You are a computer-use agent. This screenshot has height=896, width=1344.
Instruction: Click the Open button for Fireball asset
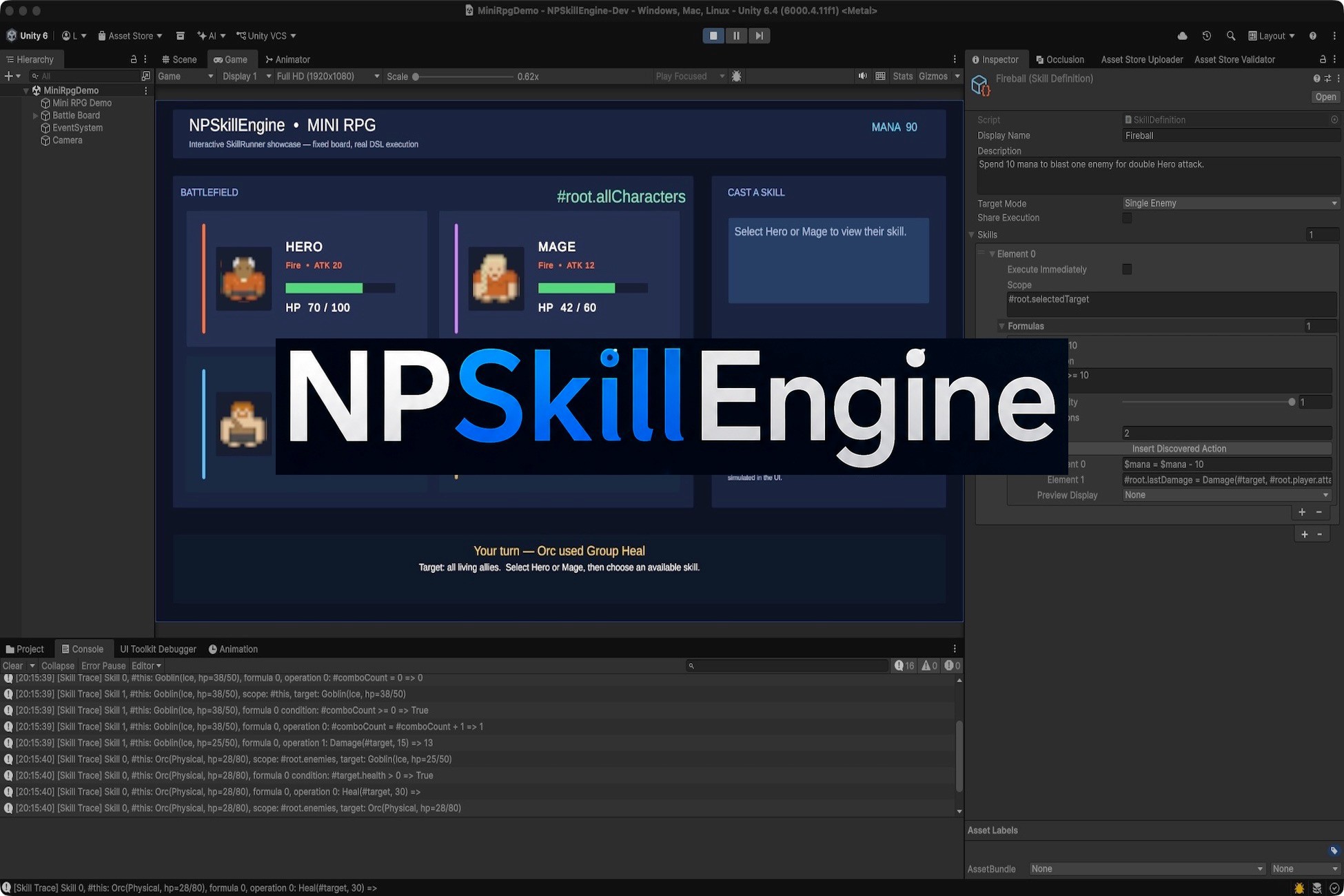(x=1325, y=97)
